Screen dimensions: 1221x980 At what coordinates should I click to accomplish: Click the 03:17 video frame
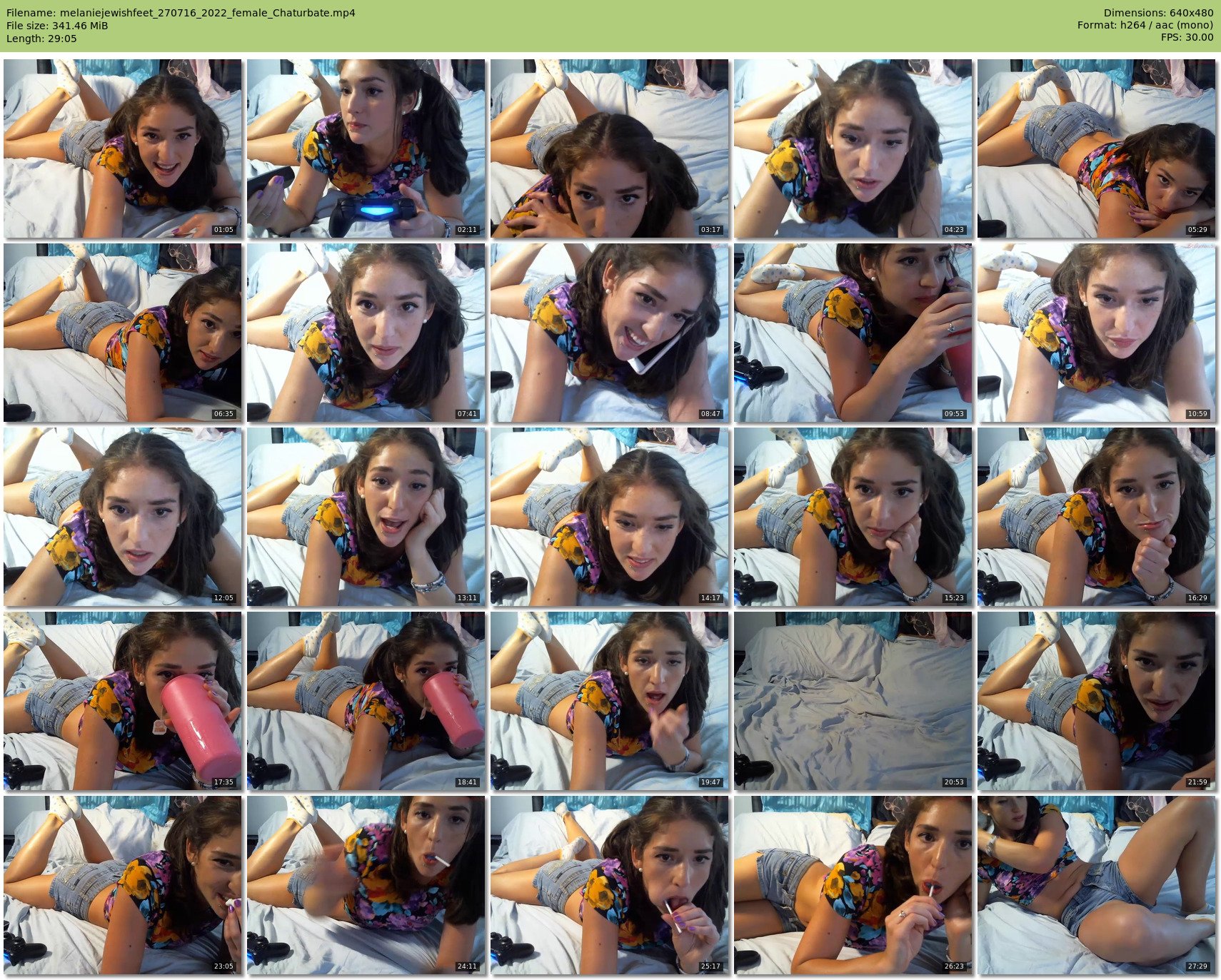(x=609, y=148)
